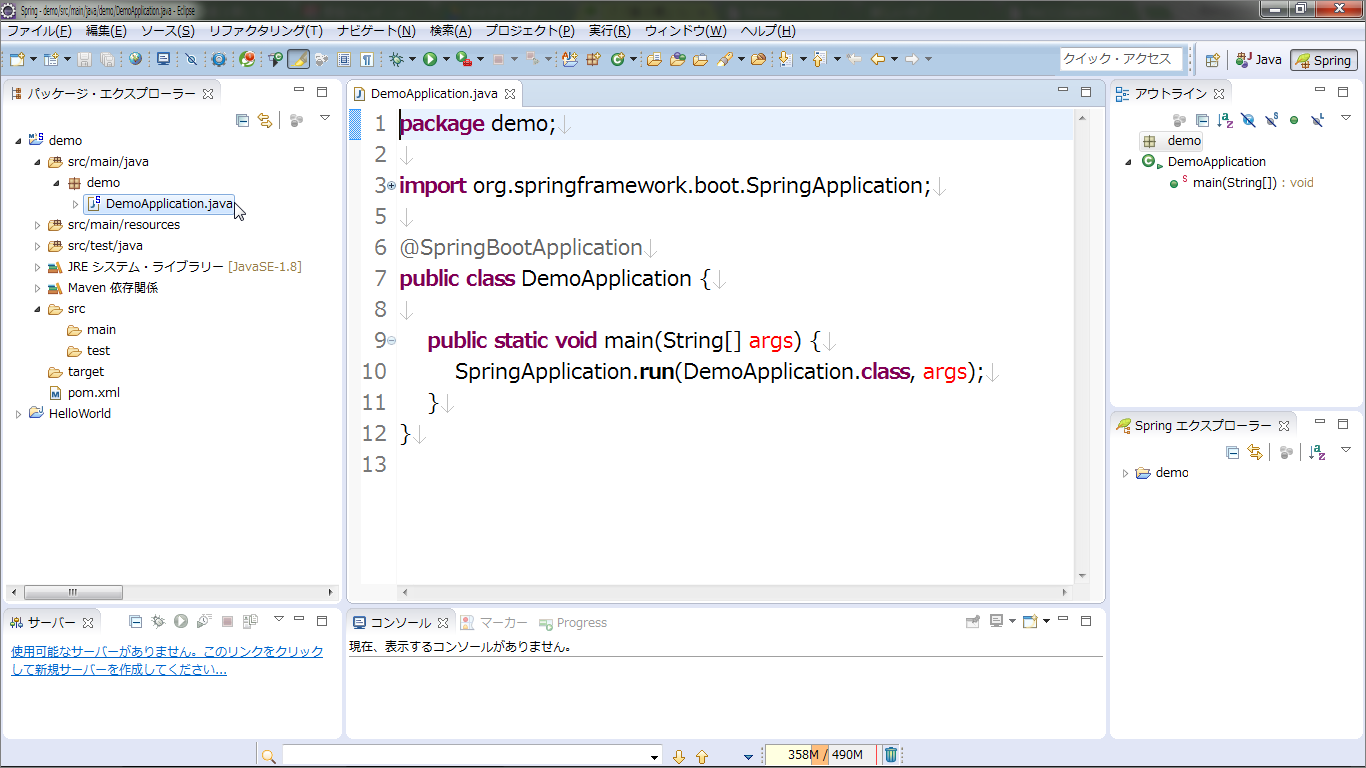Open the Run button dropdown arrow
This screenshot has height=768, width=1366.
tap(446, 59)
